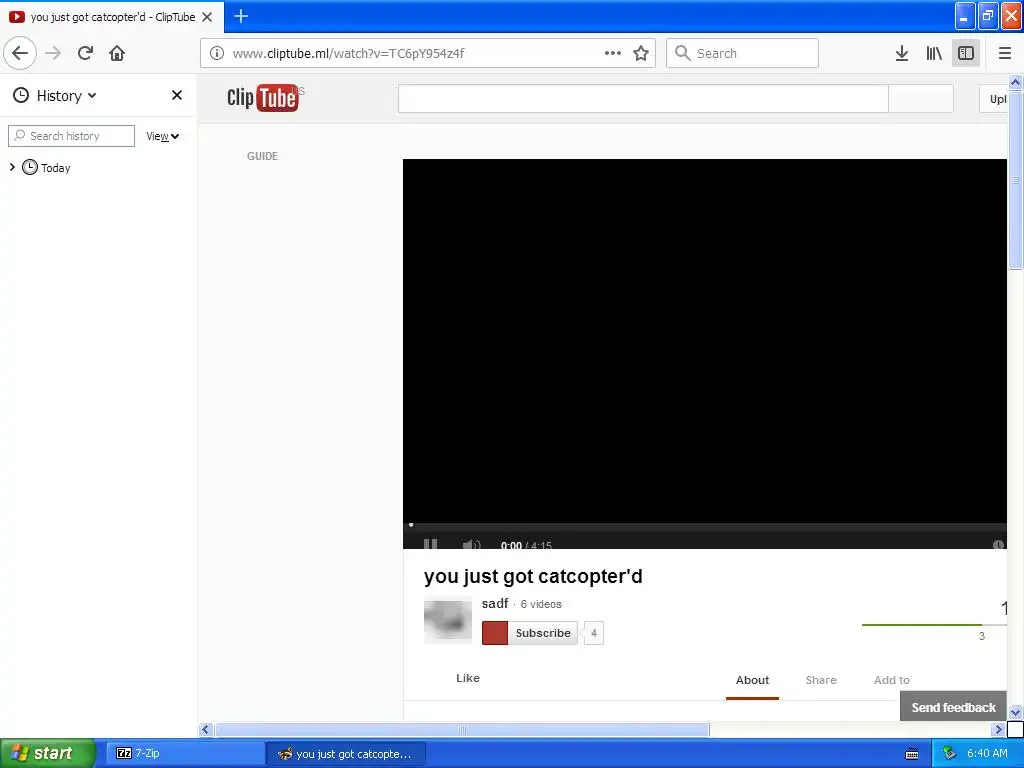Click the subscriber count 4 badge
1024x768 pixels.
(594, 633)
